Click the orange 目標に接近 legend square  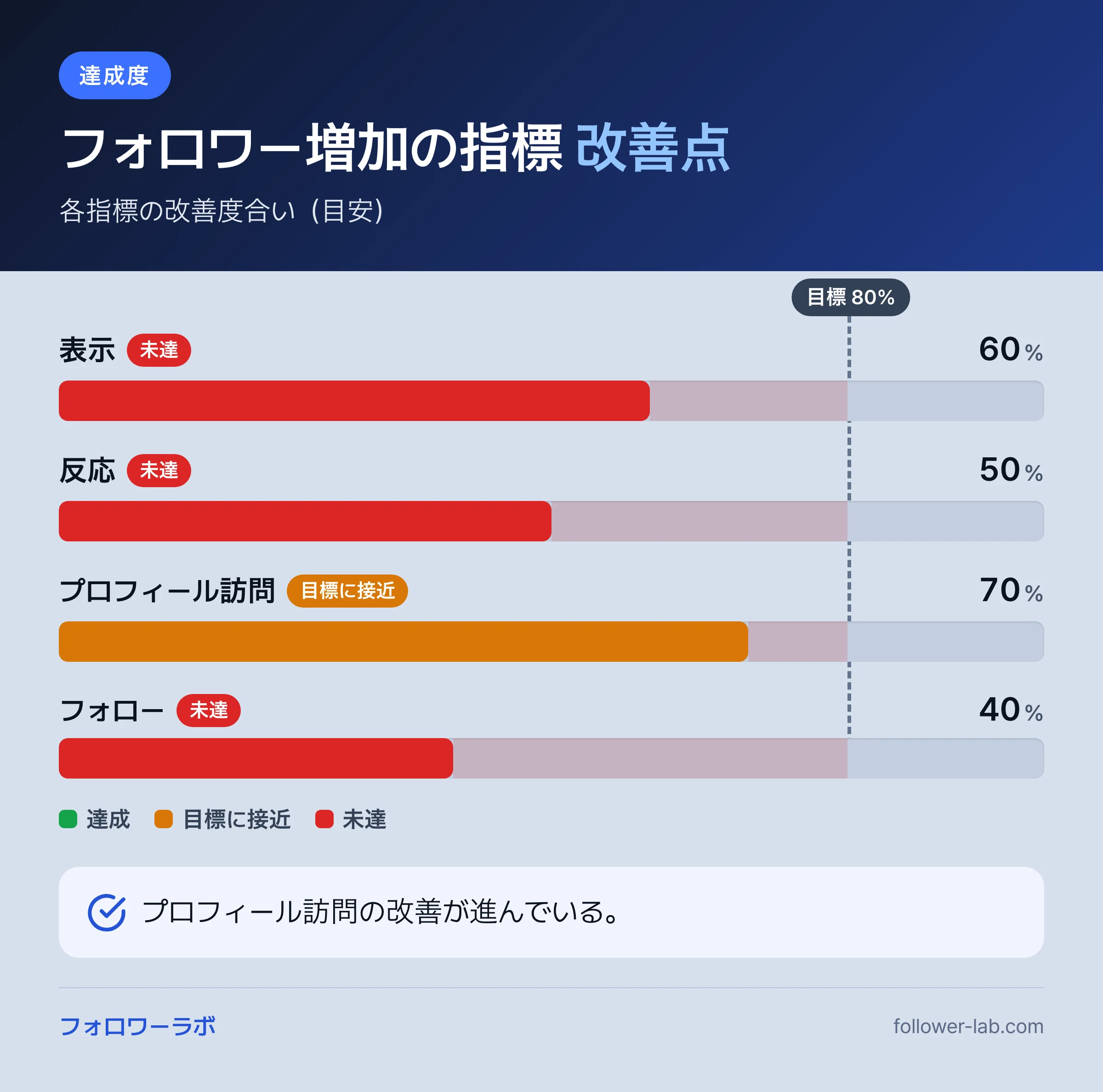pos(163,819)
